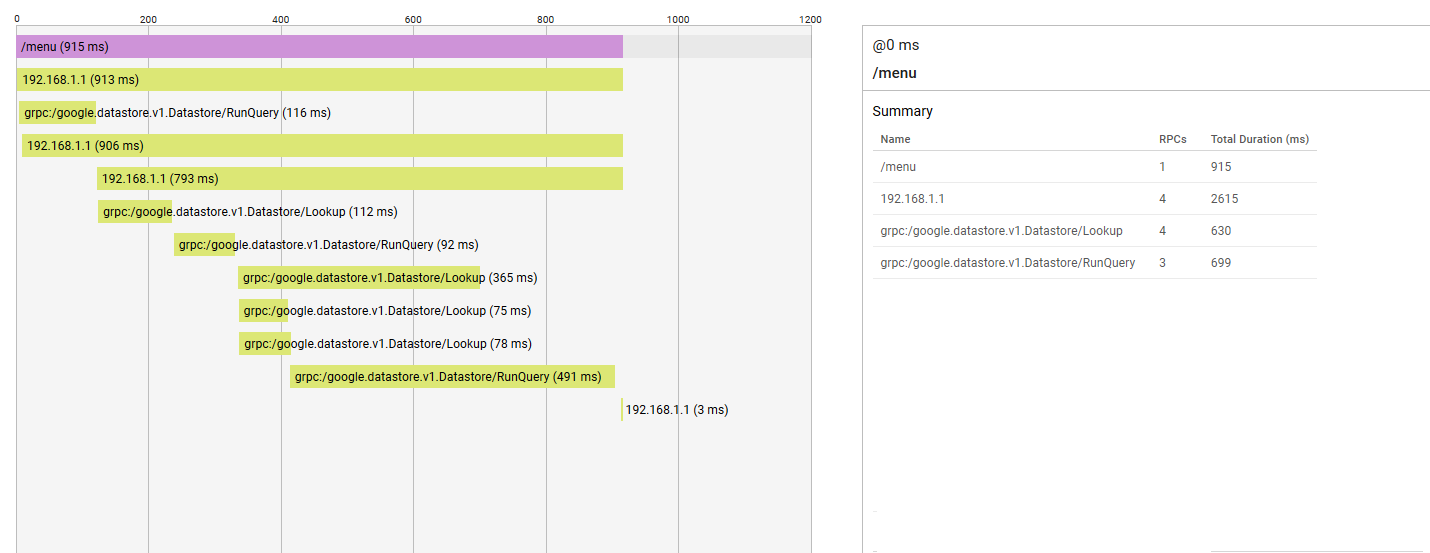
Task: Select the tiny 192.168.1.1 (3 ms) span
Action: coord(622,410)
